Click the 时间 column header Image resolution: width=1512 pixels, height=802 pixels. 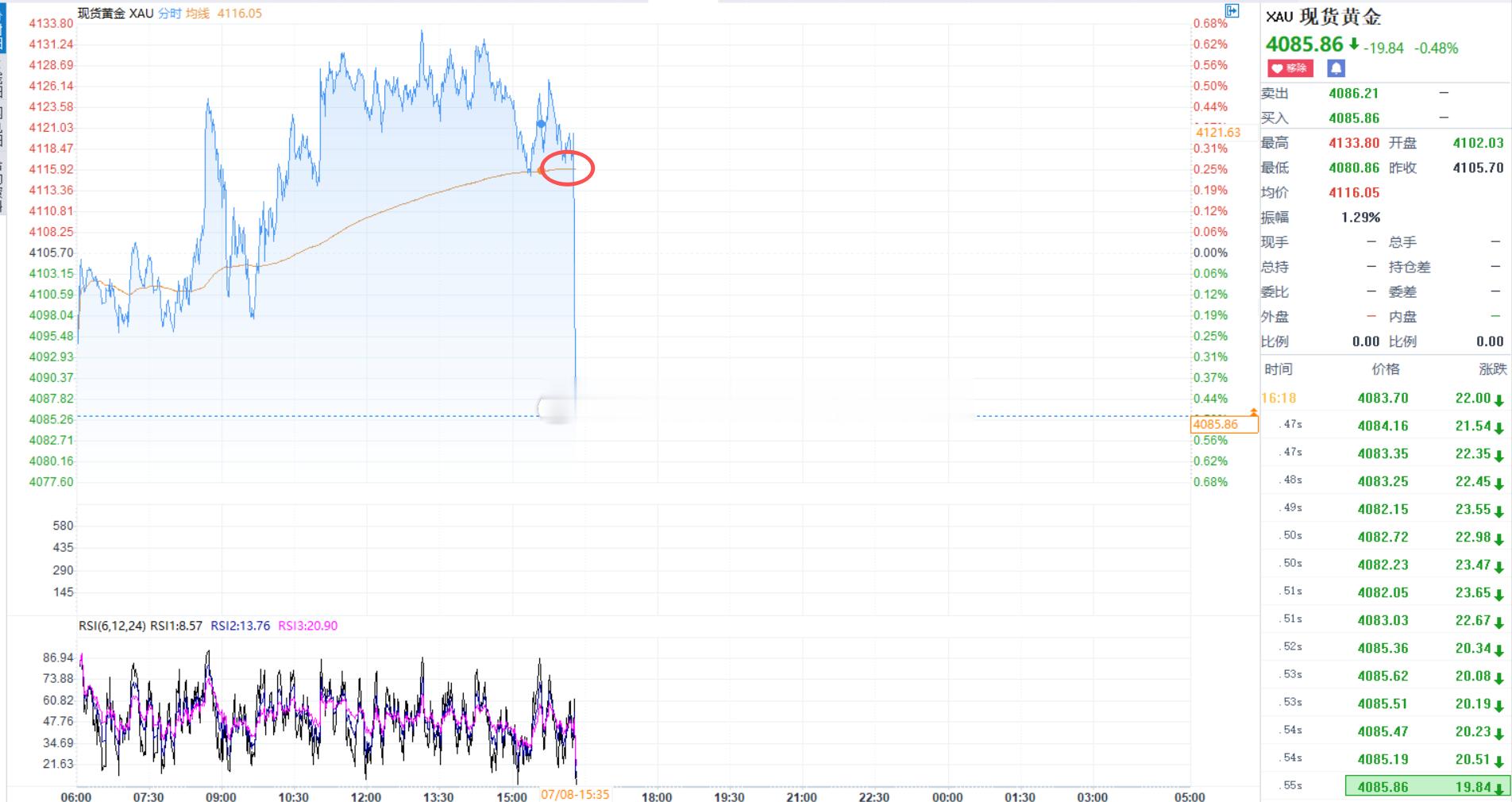coord(1279,369)
